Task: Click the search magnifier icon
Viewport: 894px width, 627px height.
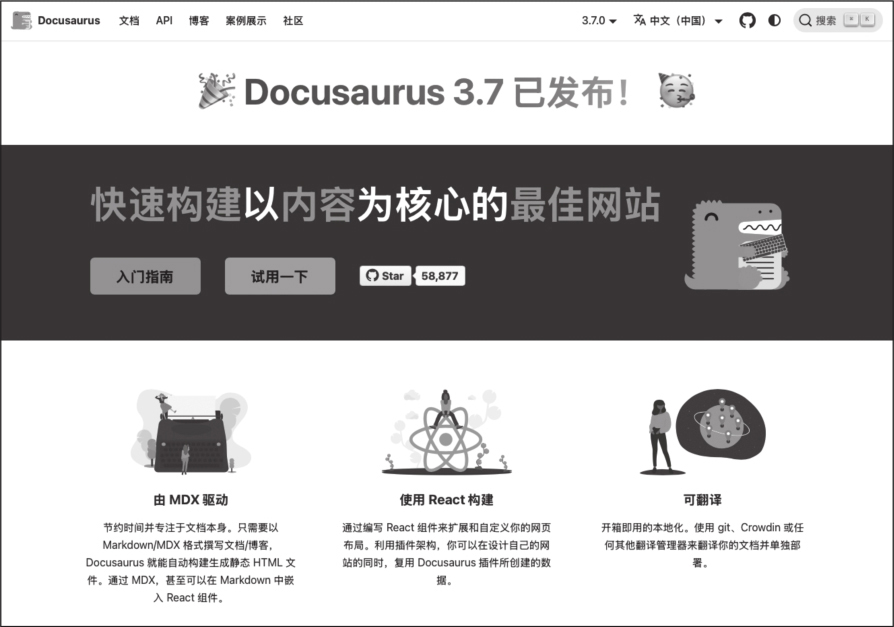Action: tap(805, 20)
